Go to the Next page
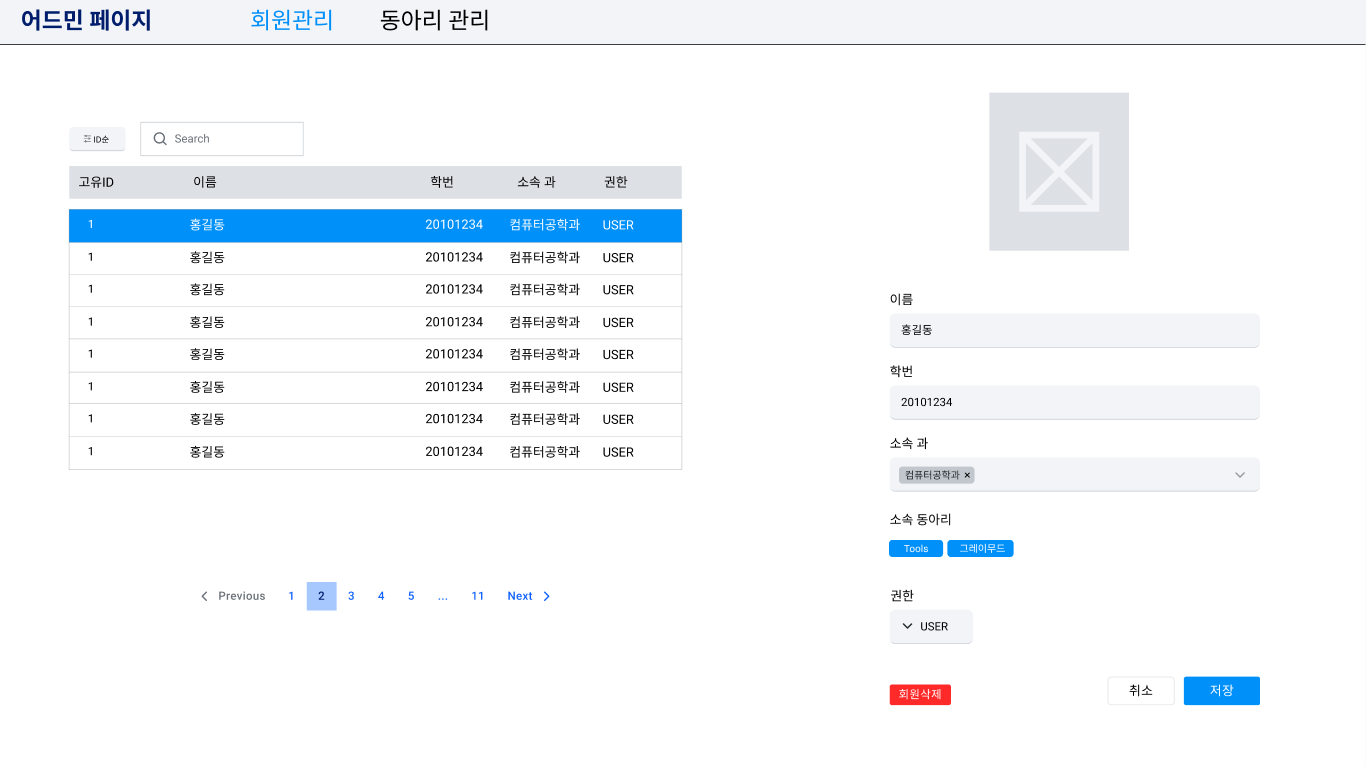Image resolution: width=1366 pixels, height=766 pixels. tap(529, 596)
